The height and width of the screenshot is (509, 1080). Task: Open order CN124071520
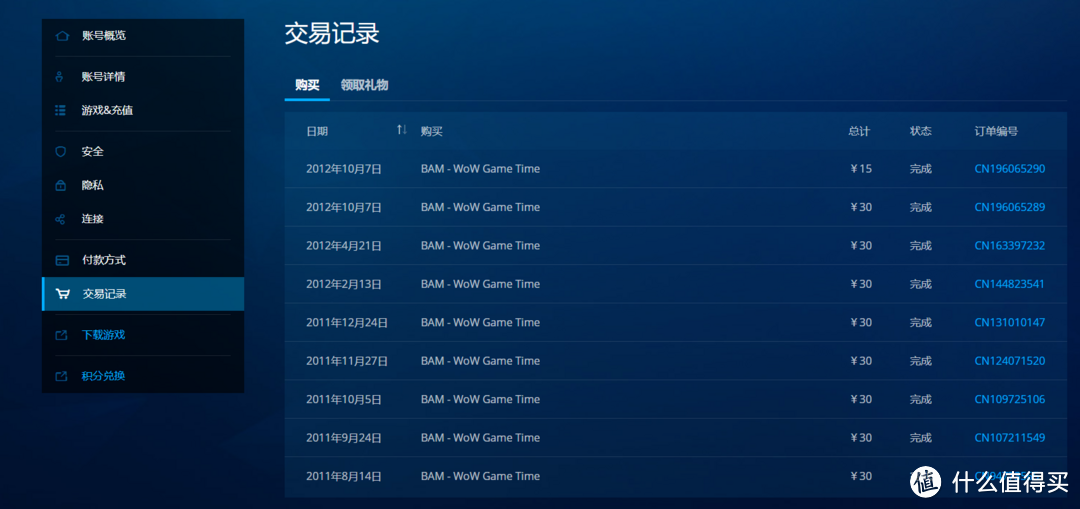(x=1010, y=361)
